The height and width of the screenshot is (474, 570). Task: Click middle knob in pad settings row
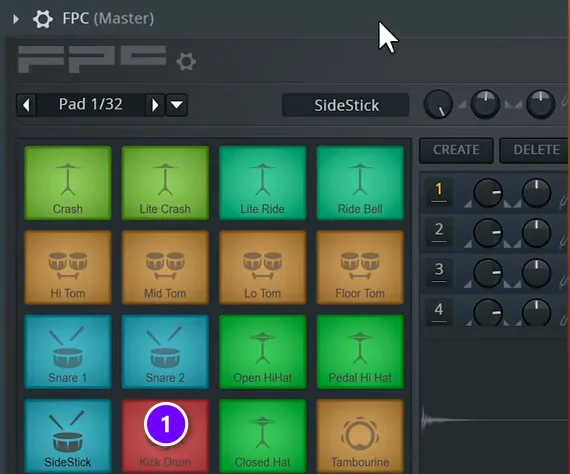pyautogui.click(x=485, y=105)
